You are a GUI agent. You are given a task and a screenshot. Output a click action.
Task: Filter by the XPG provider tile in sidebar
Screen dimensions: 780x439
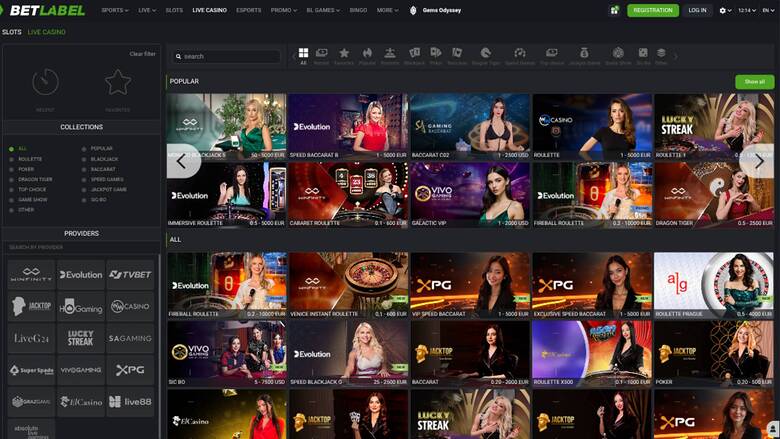point(130,370)
